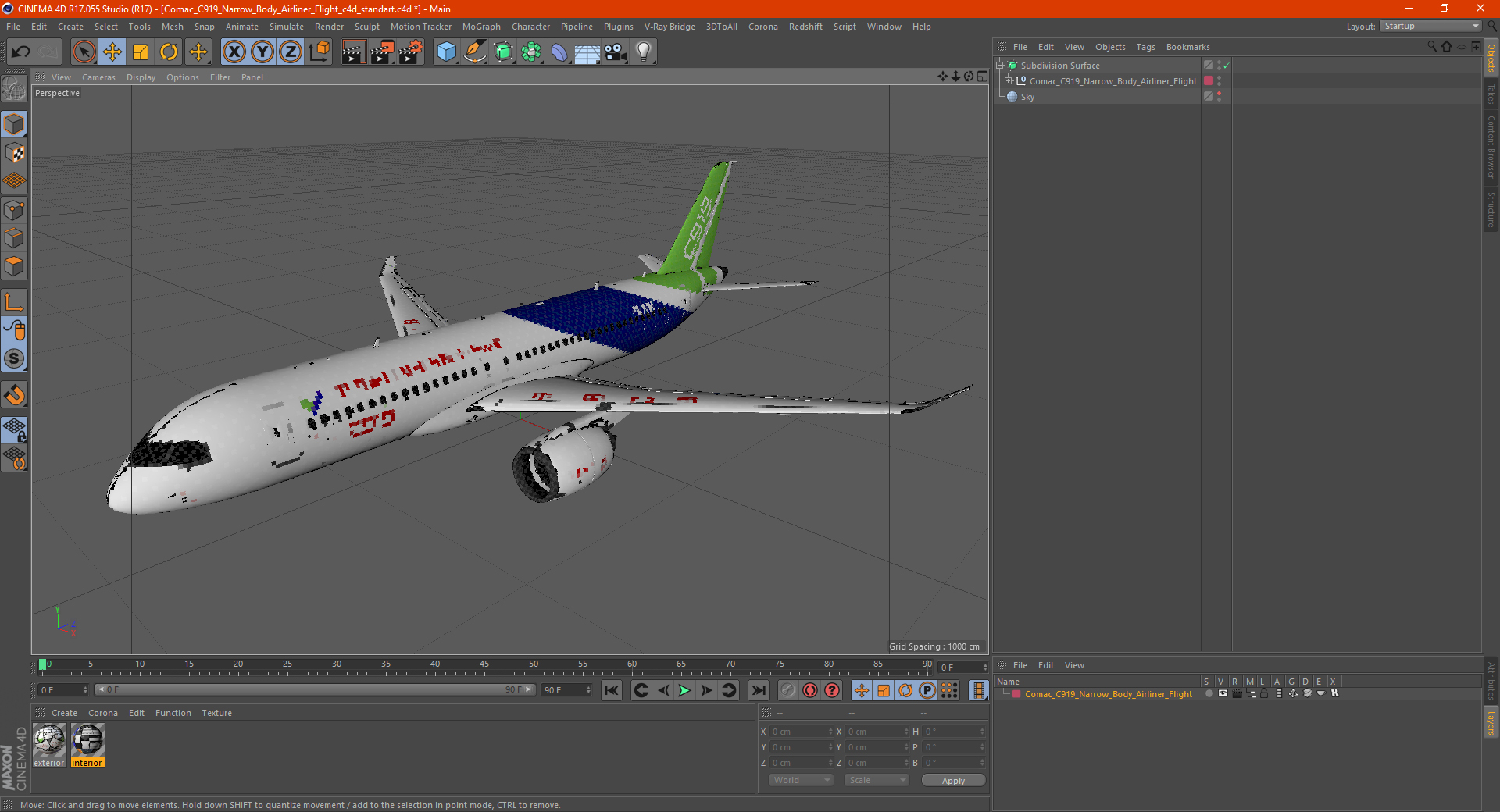Select the Live Selection tool
This screenshot has height=812, width=1500.
click(84, 52)
